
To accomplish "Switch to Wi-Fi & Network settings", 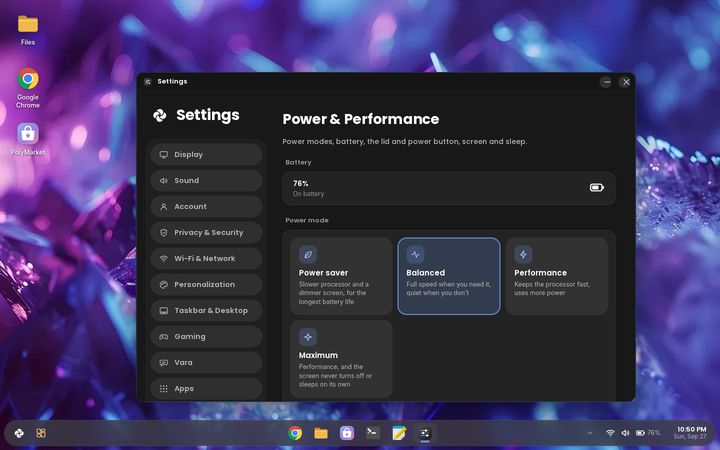I will click(x=206, y=259).
